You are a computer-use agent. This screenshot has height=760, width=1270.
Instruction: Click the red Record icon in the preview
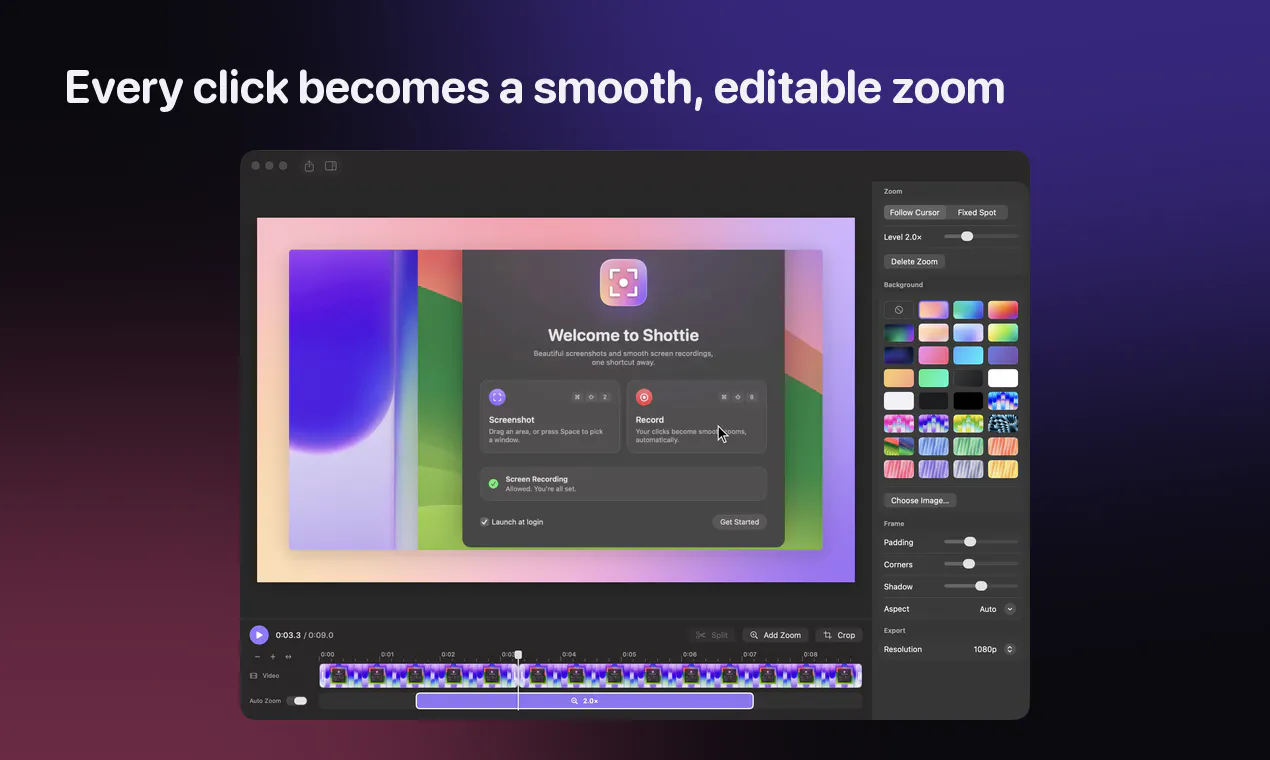644,397
